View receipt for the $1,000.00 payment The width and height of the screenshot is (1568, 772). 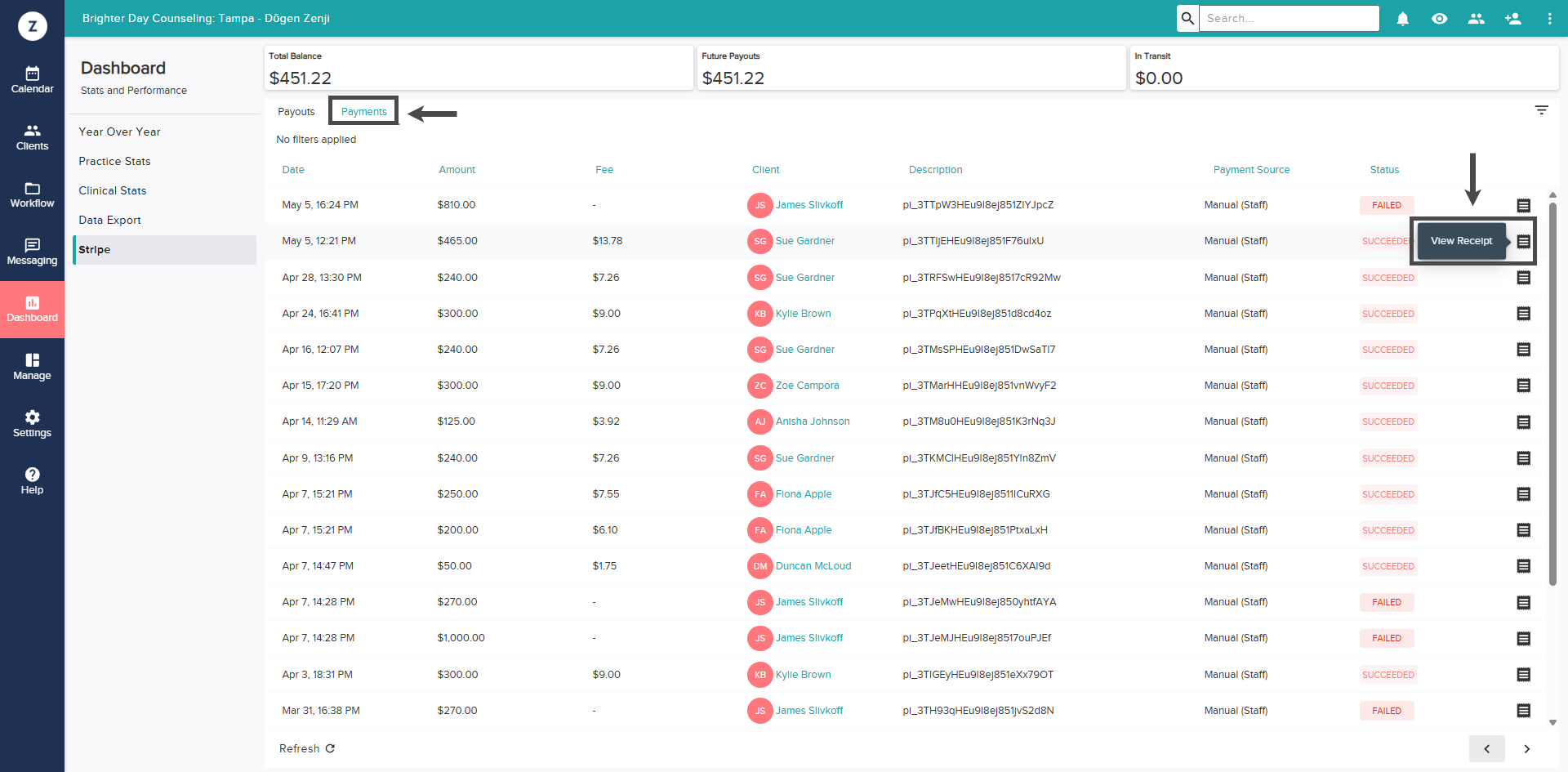[x=1524, y=638]
